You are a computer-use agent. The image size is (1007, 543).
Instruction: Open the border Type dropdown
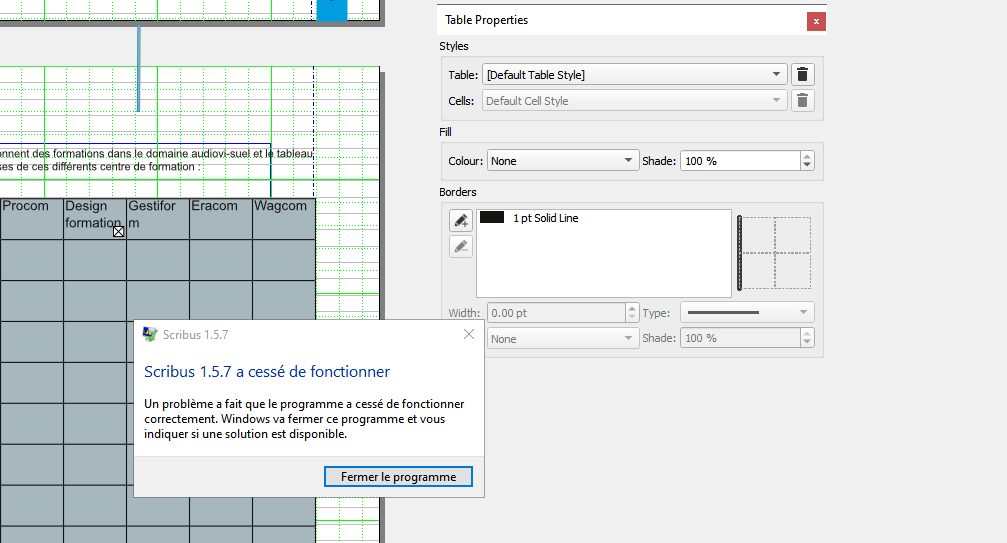[747, 313]
